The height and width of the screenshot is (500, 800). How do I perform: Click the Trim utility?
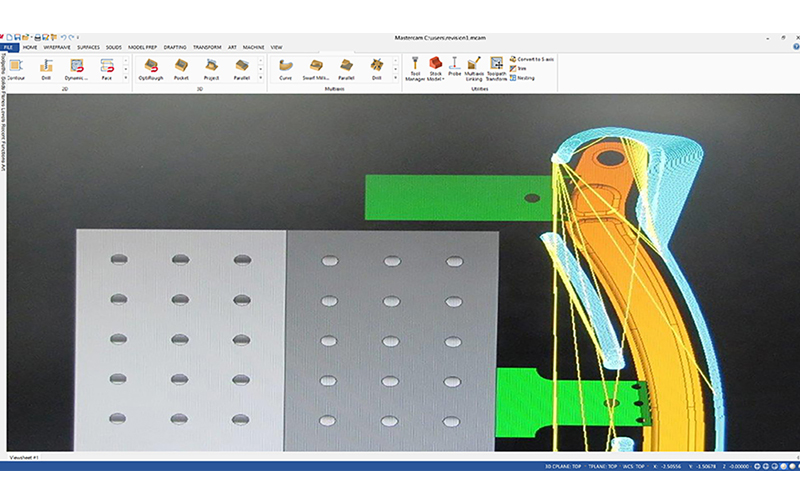(x=518, y=68)
